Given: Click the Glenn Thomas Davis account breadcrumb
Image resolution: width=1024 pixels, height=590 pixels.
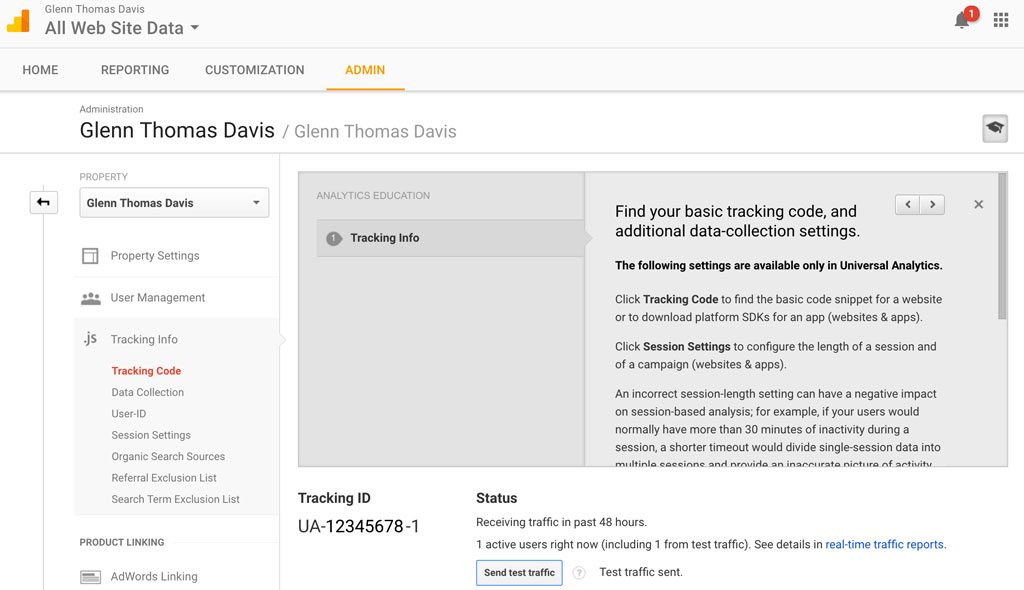Looking at the screenshot, I should click(x=177, y=130).
